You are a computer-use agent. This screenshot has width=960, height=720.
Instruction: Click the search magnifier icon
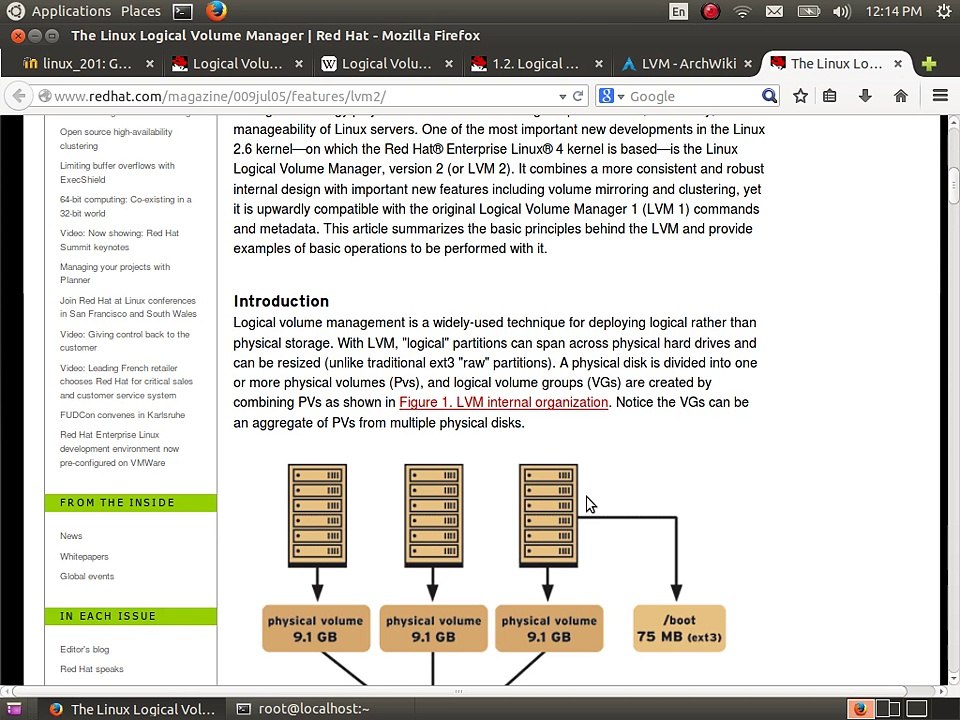(x=769, y=96)
